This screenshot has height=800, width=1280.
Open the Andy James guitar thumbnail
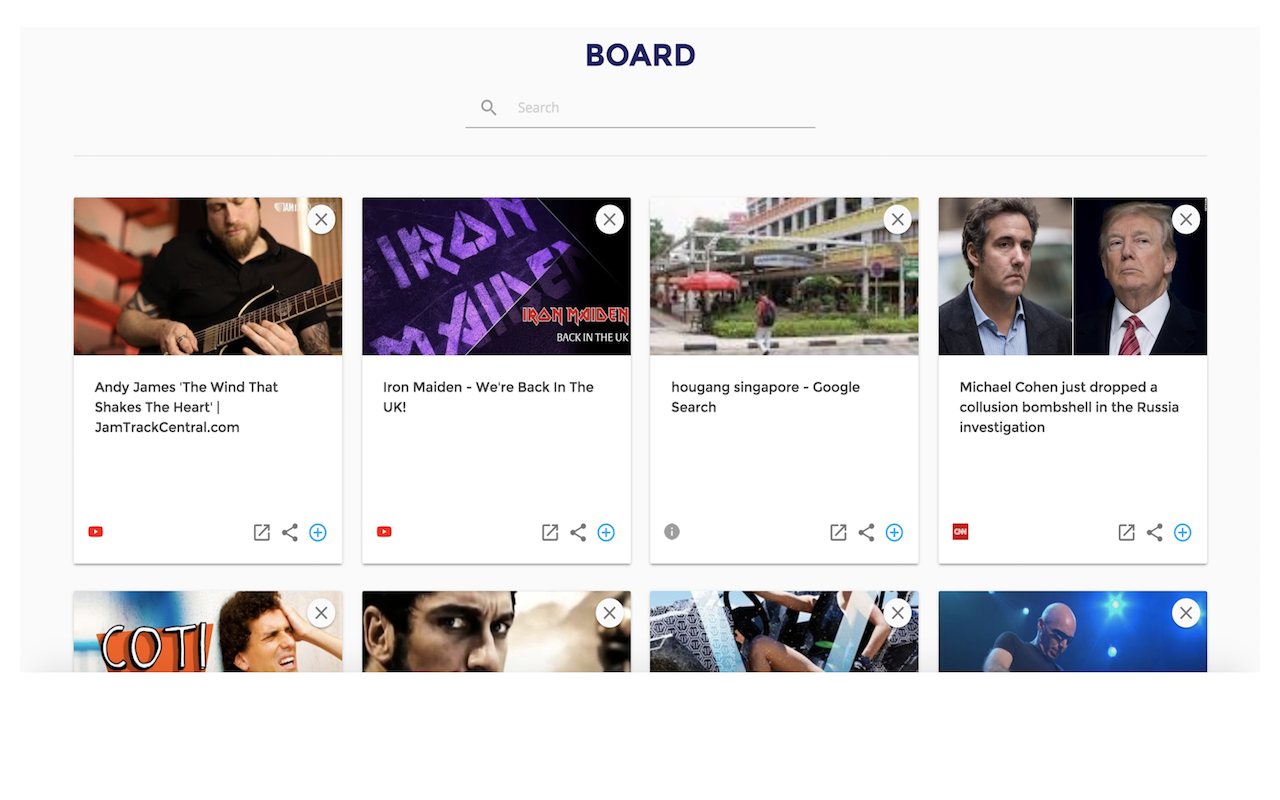[x=208, y=276]
